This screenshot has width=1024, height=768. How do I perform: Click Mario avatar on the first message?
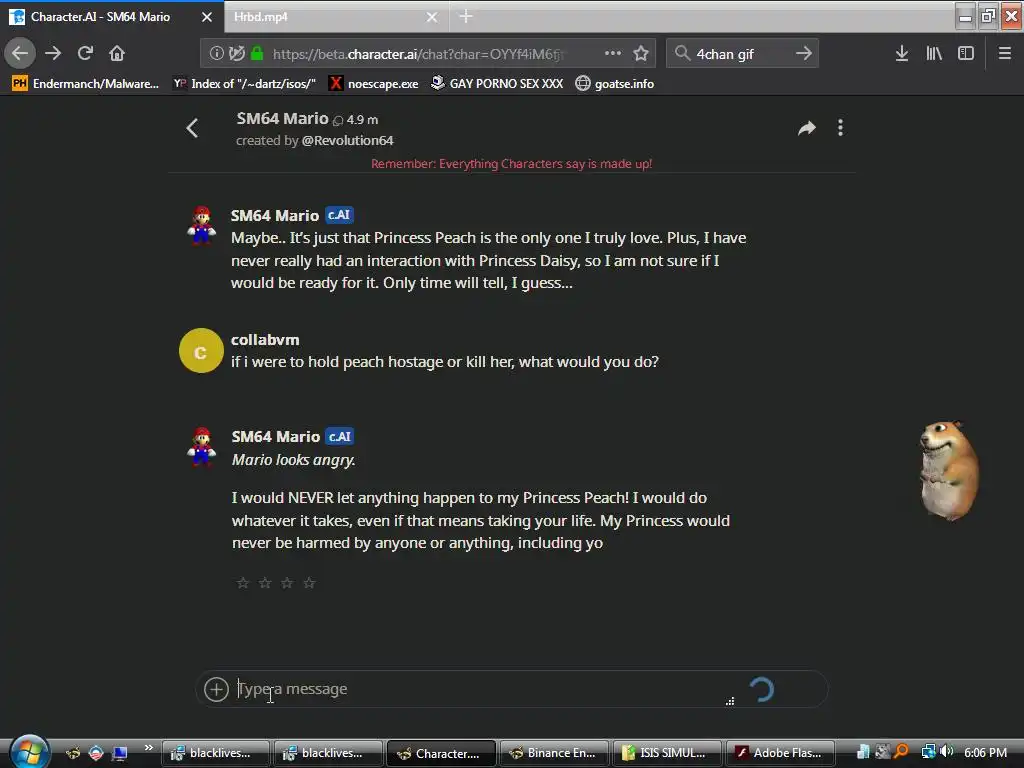(201, 225)
